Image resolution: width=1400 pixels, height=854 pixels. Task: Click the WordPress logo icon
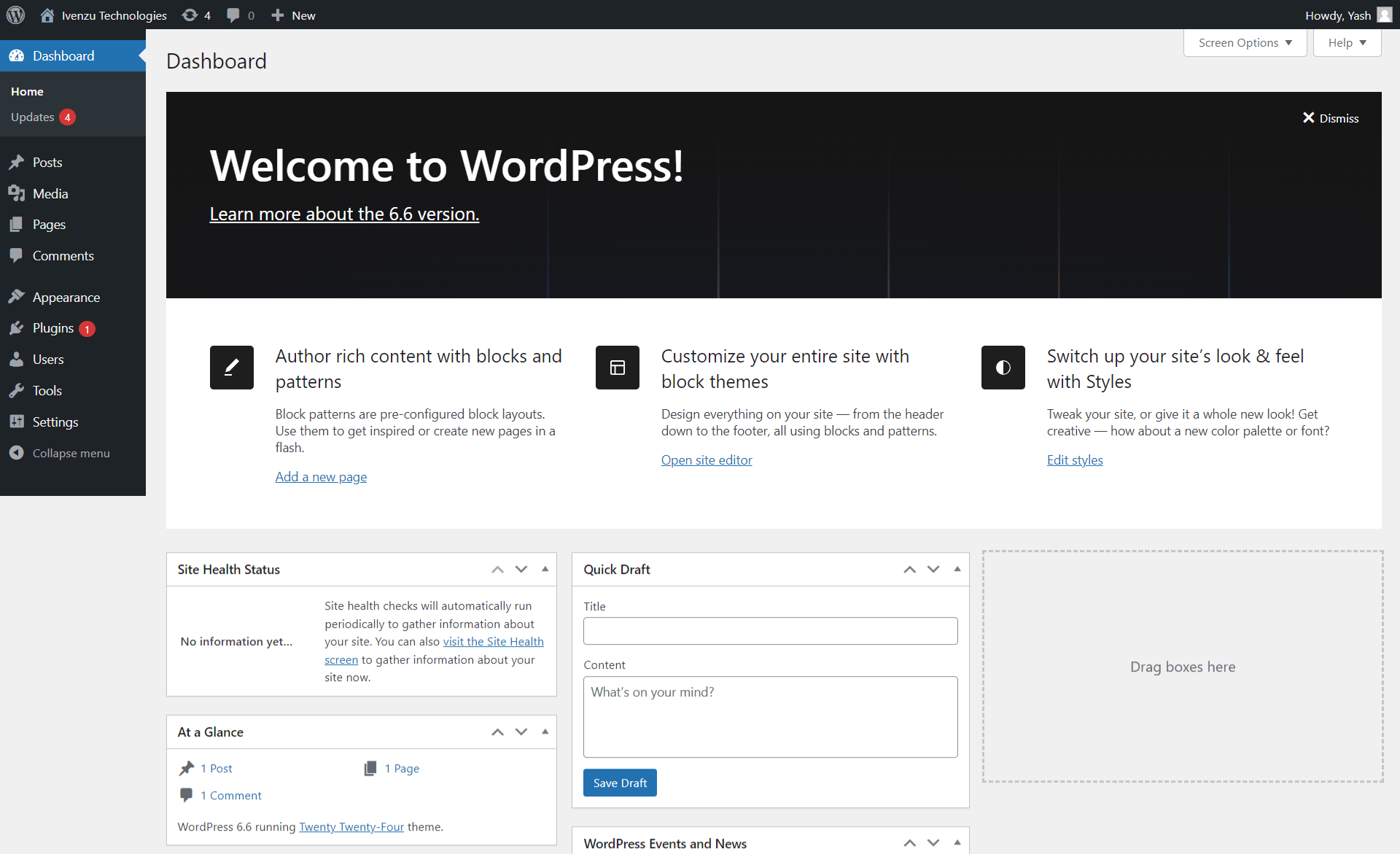(16, 15)
